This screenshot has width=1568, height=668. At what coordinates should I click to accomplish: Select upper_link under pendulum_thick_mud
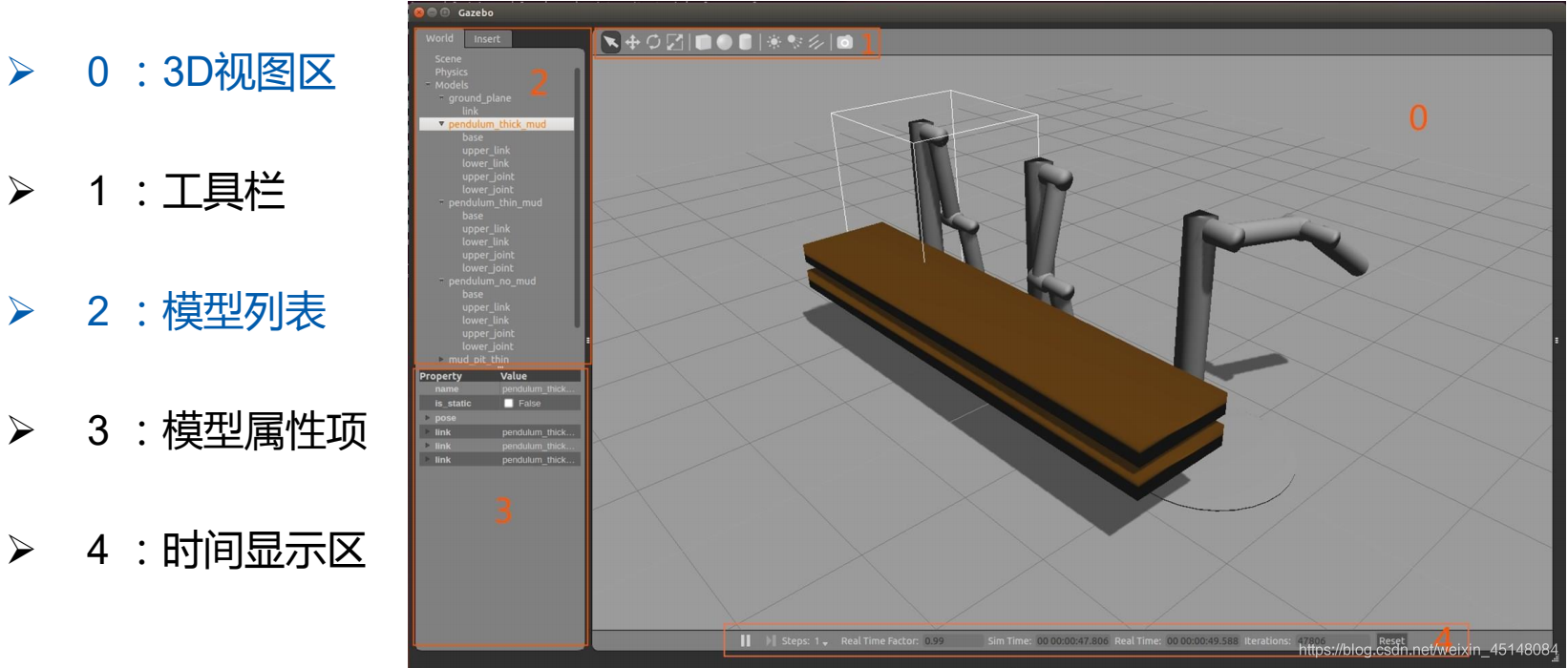tap(486, 151)
